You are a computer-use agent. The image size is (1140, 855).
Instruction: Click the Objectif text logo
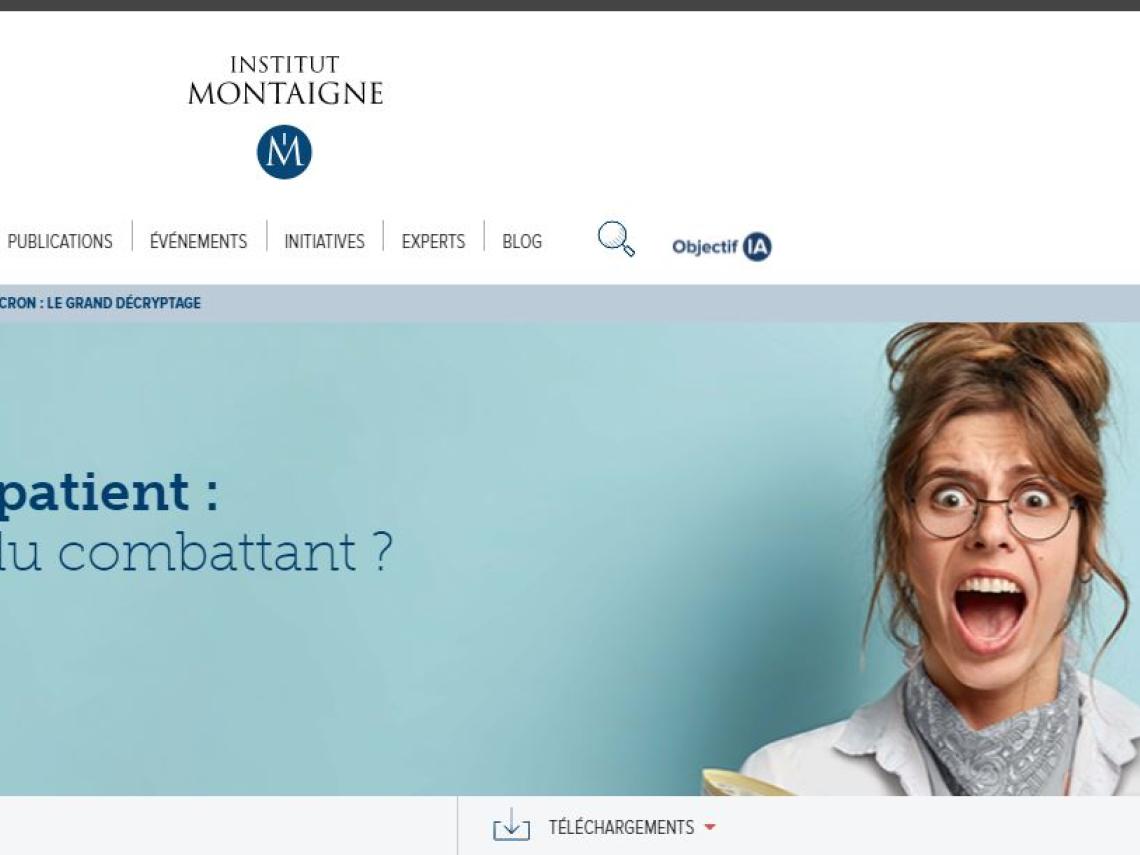[x=705, y=247]
